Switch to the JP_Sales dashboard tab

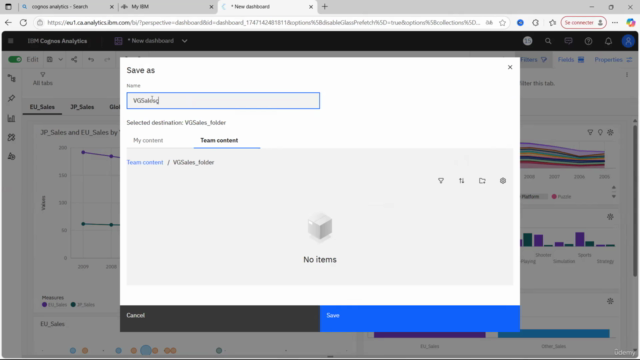click(x=82, y=107)
